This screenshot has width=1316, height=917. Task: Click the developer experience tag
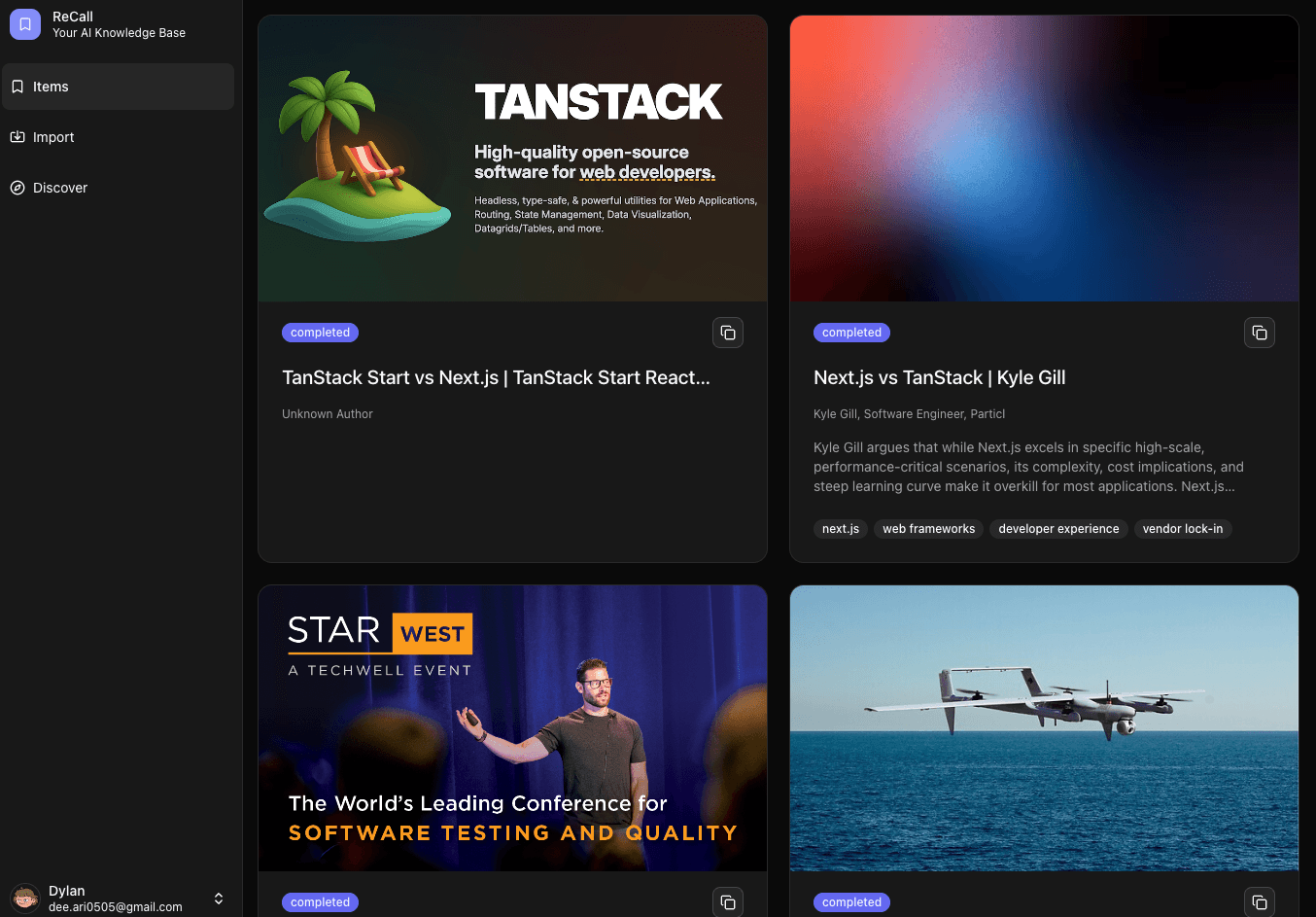pyautogui.click(x=1058, y=528)
